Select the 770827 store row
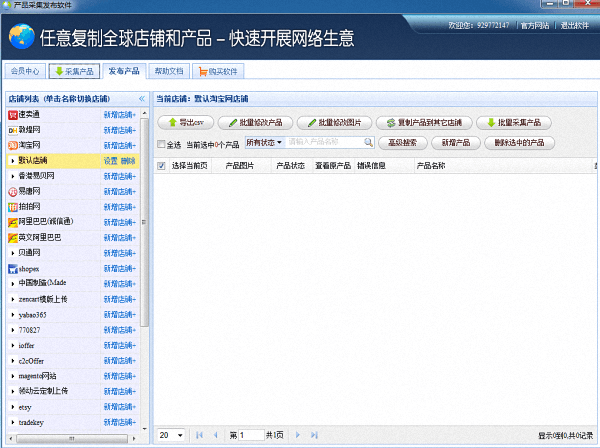600x448 pixels. 73,330
